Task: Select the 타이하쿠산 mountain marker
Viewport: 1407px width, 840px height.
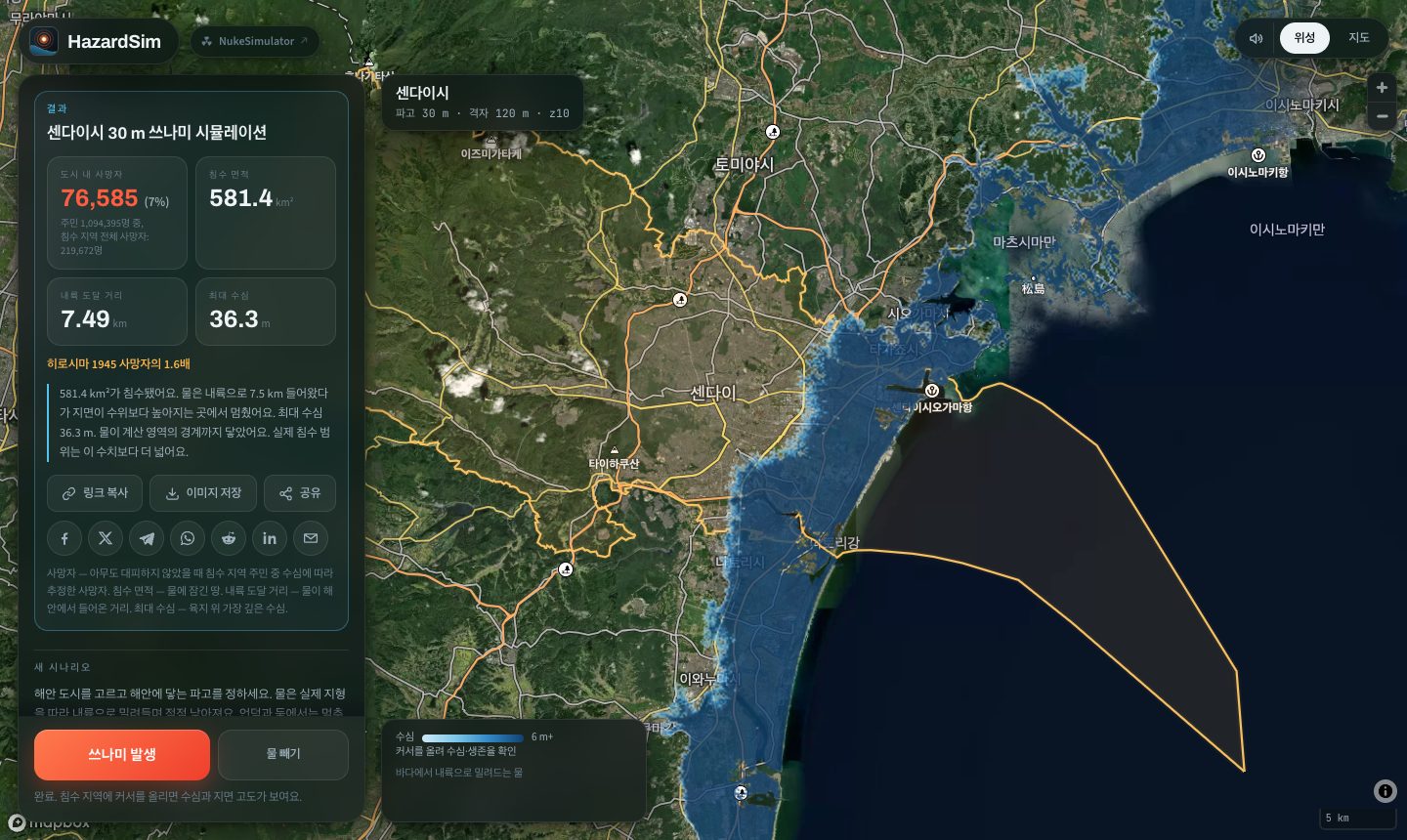Action: 615,450
